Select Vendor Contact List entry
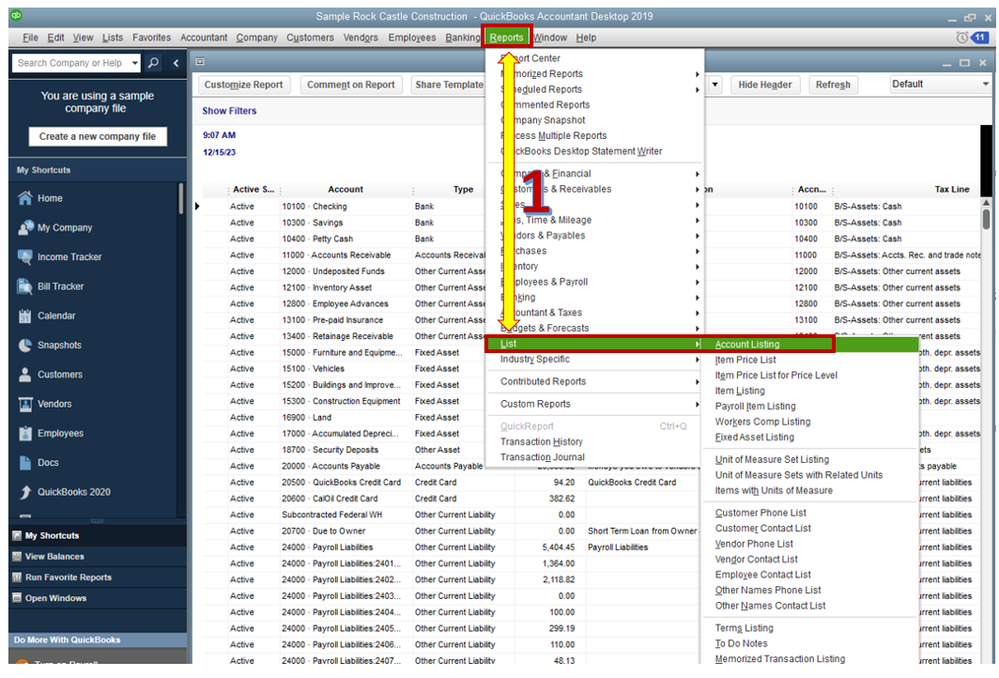Screen dimensions: 999x678 click(x=756, y=559)
